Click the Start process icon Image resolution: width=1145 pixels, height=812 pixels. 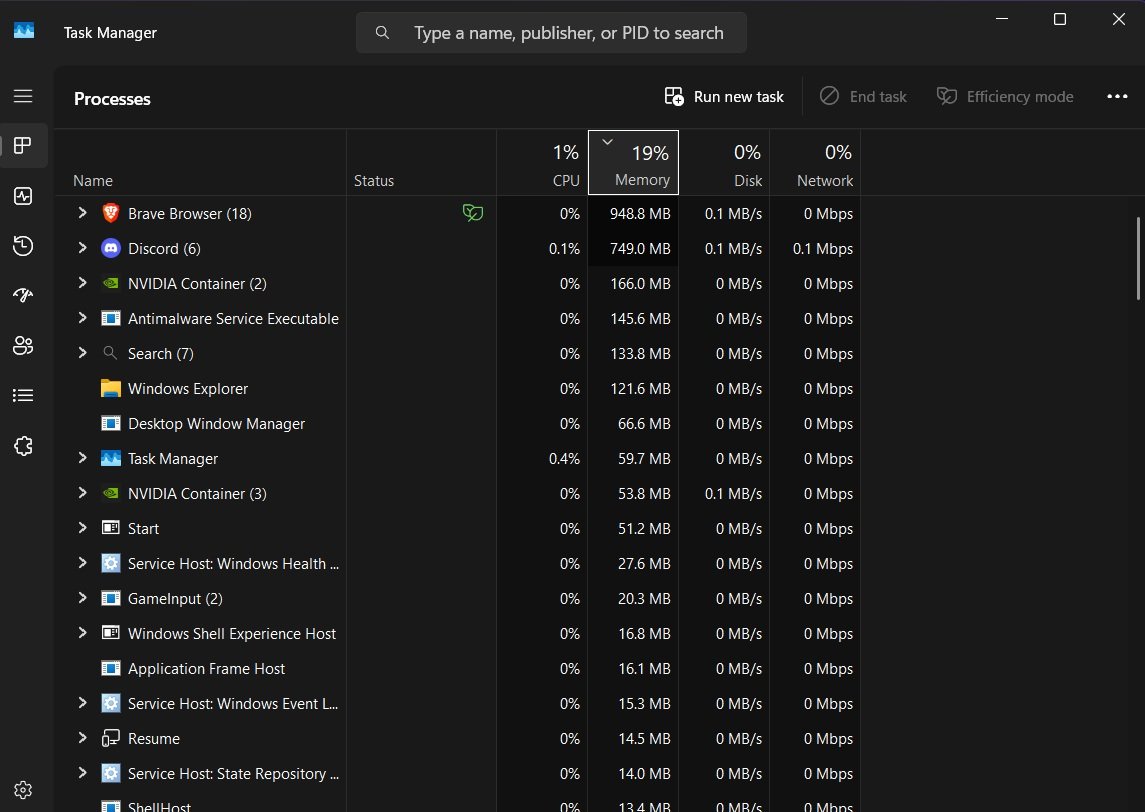(x=110, y=528)
